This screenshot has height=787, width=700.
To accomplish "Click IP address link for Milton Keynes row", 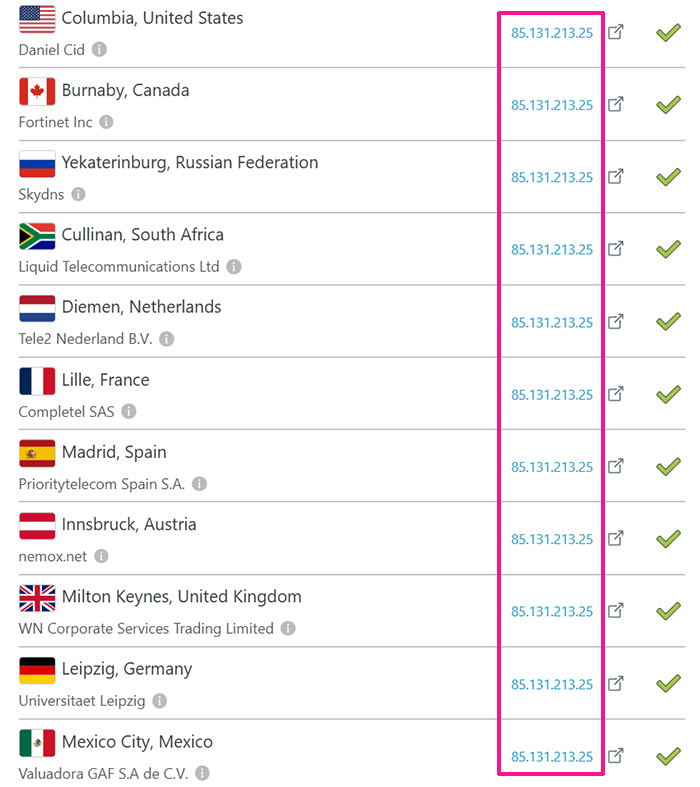I will 552,612.
